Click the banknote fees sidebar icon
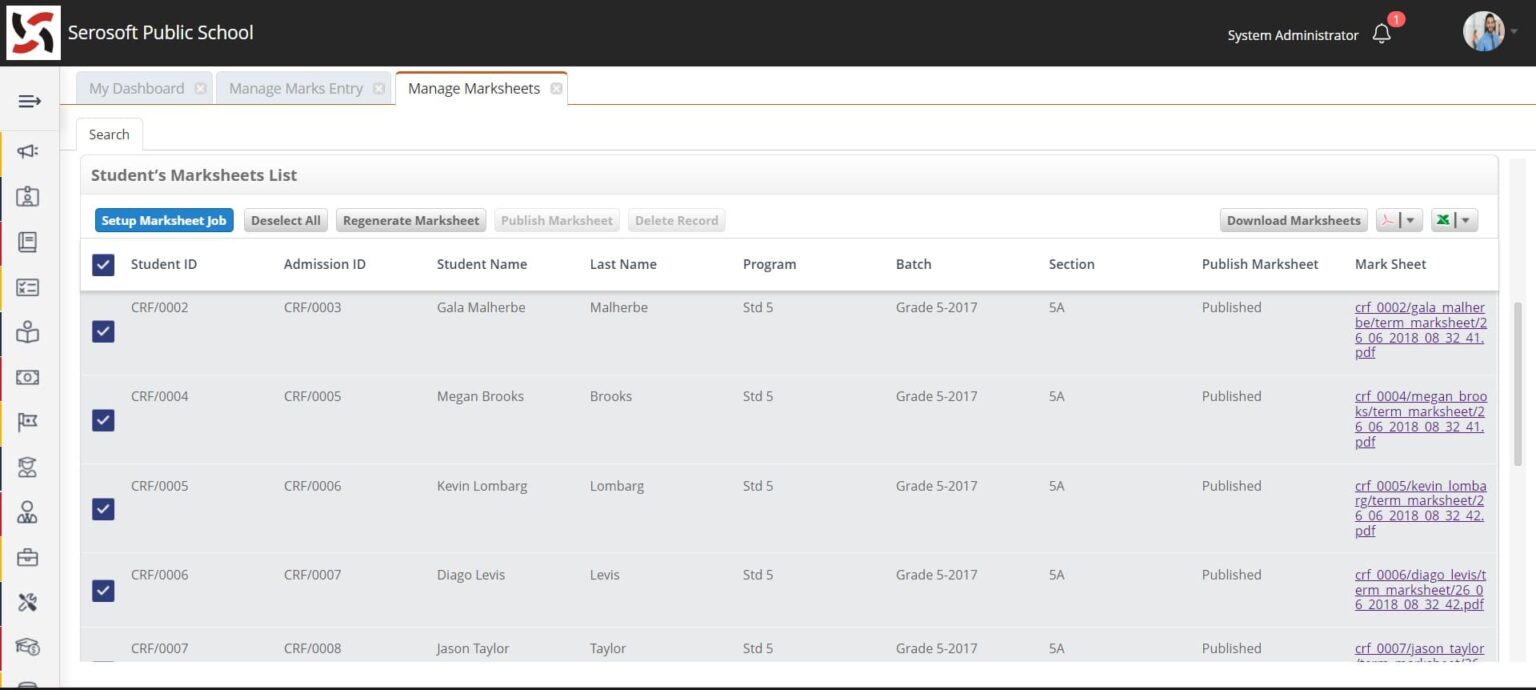The width and height of the screenshot is (1536, 690). click(28, 377)
